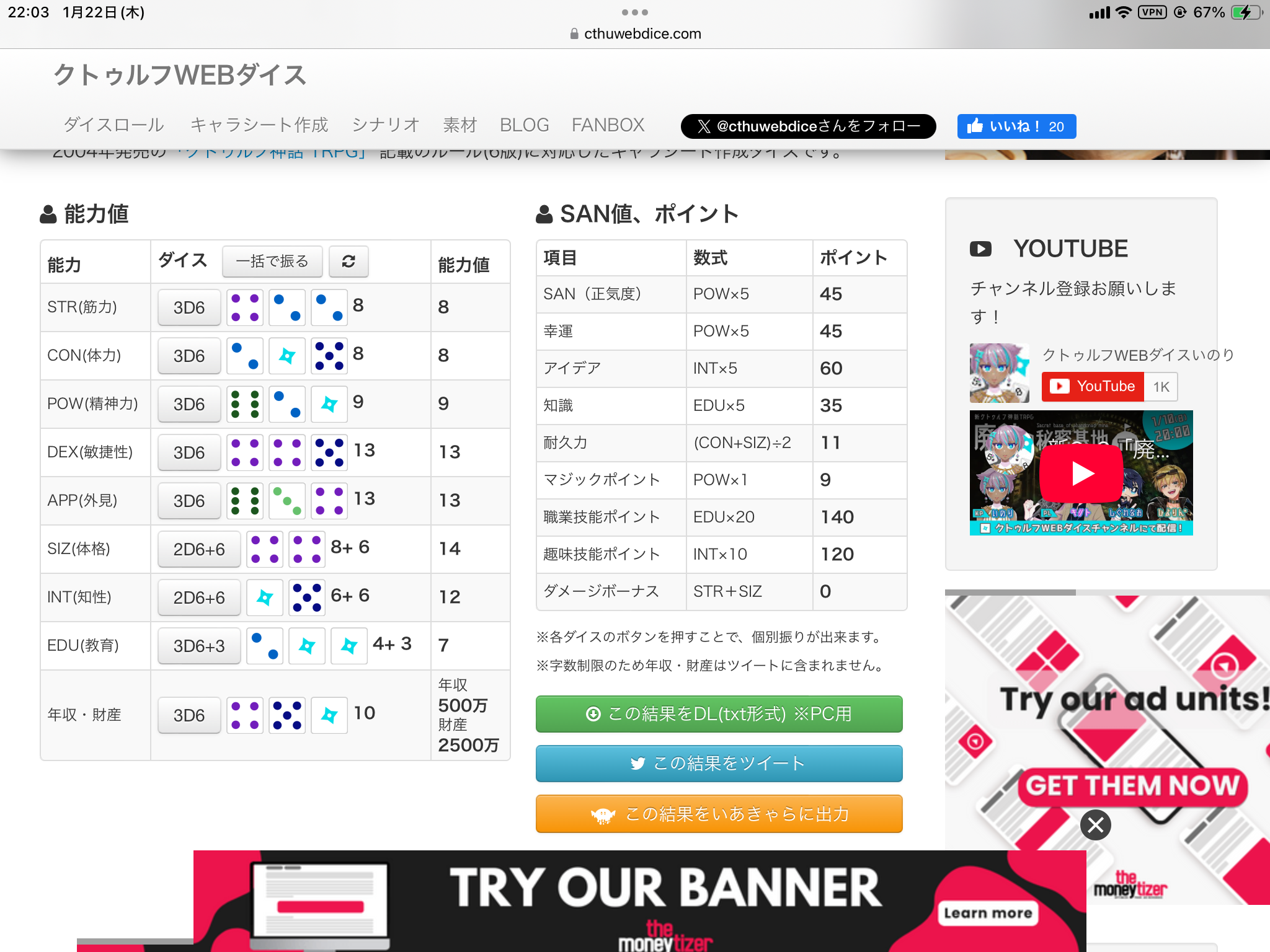Click the いいね thumbs-up like button
Image resolution: width=1270 pixels, height=952 pixels.
[1016, 126]
